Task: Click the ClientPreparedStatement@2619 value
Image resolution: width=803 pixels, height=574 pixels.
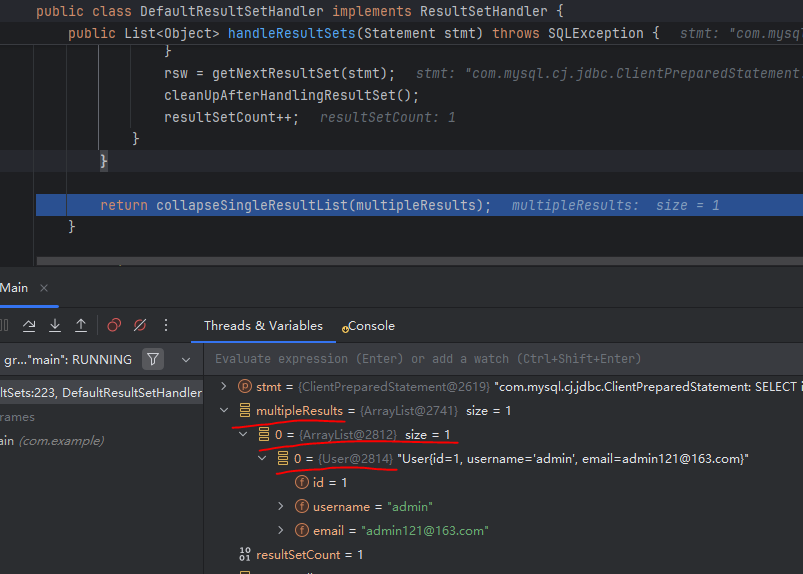Action: 394,387
